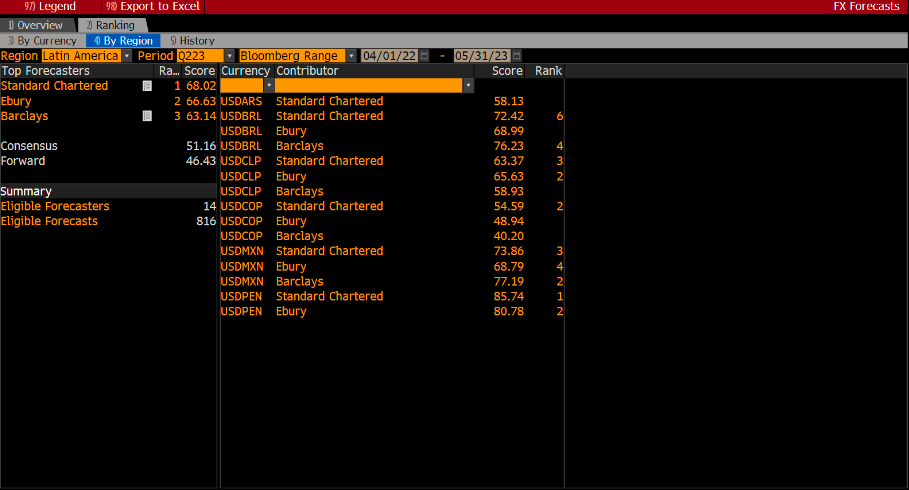Screen dimensions: 909x490
Task: Click the document icon beside Standard Chartered
Action: pos(147,86)
